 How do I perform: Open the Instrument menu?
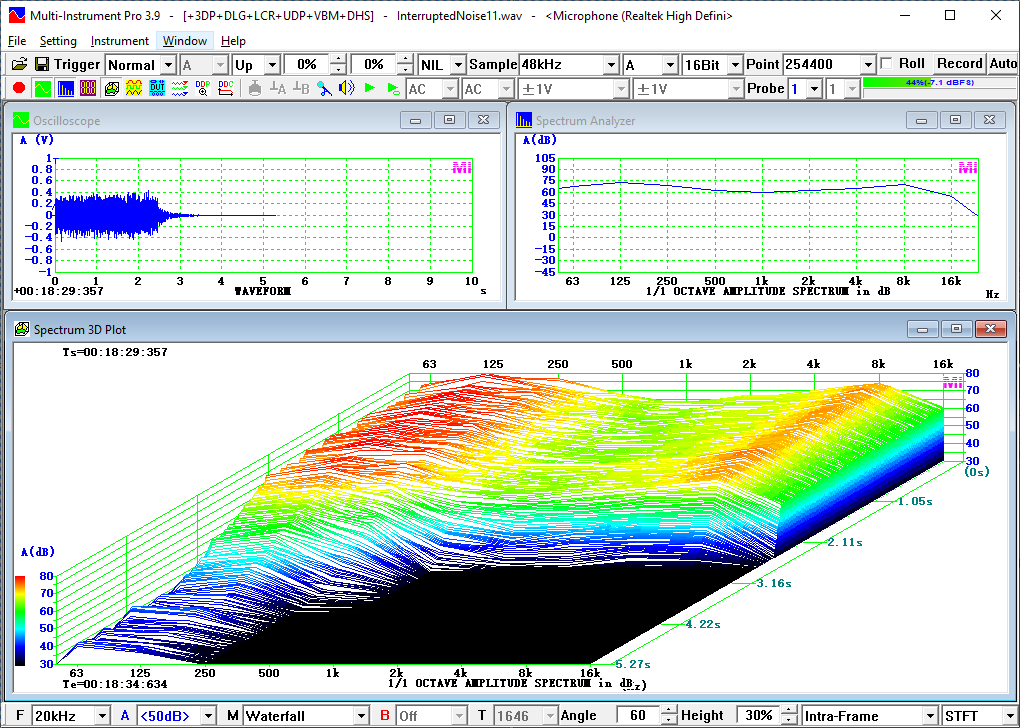[119, 41]
